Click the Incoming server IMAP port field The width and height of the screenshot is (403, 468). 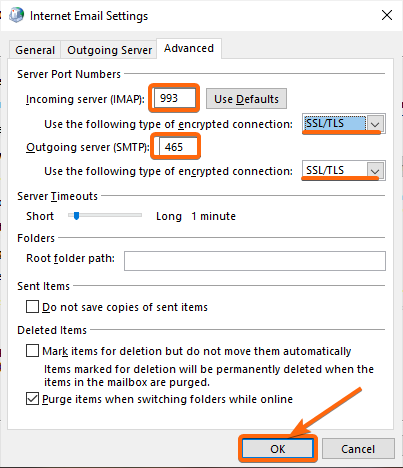(x=175, y=98)
